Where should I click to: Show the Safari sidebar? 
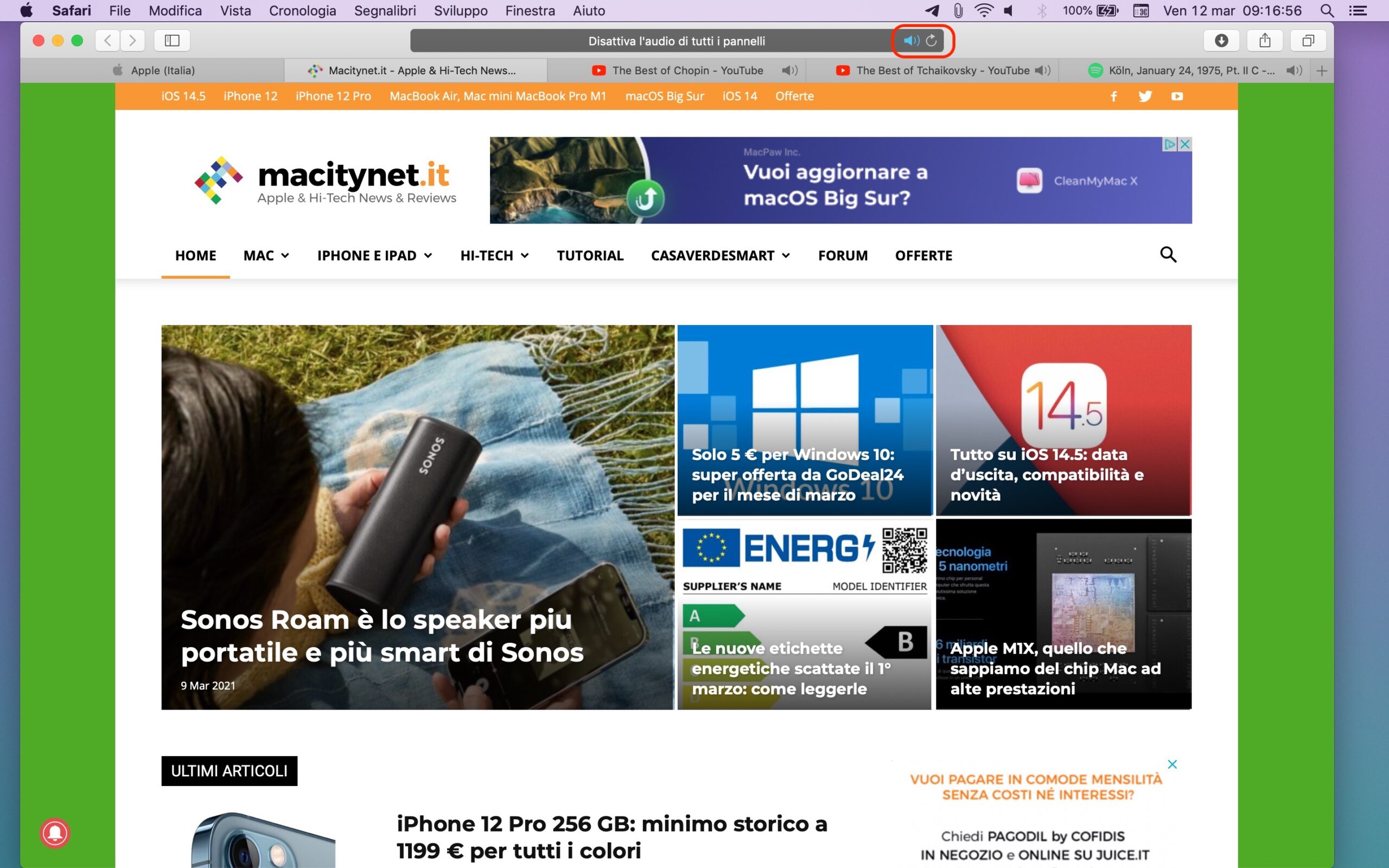[172, 41]
